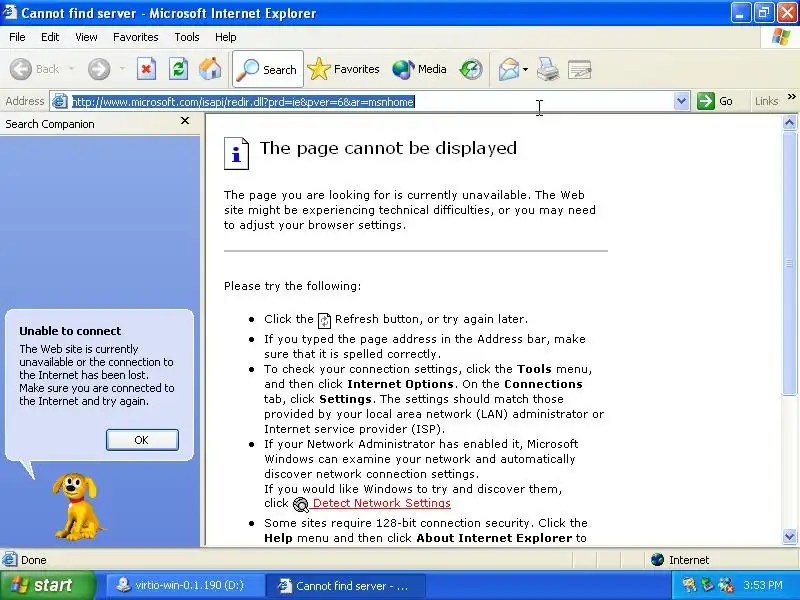Close the Search Companion pane
Screen dimensions: 800x600
(185, 121)
